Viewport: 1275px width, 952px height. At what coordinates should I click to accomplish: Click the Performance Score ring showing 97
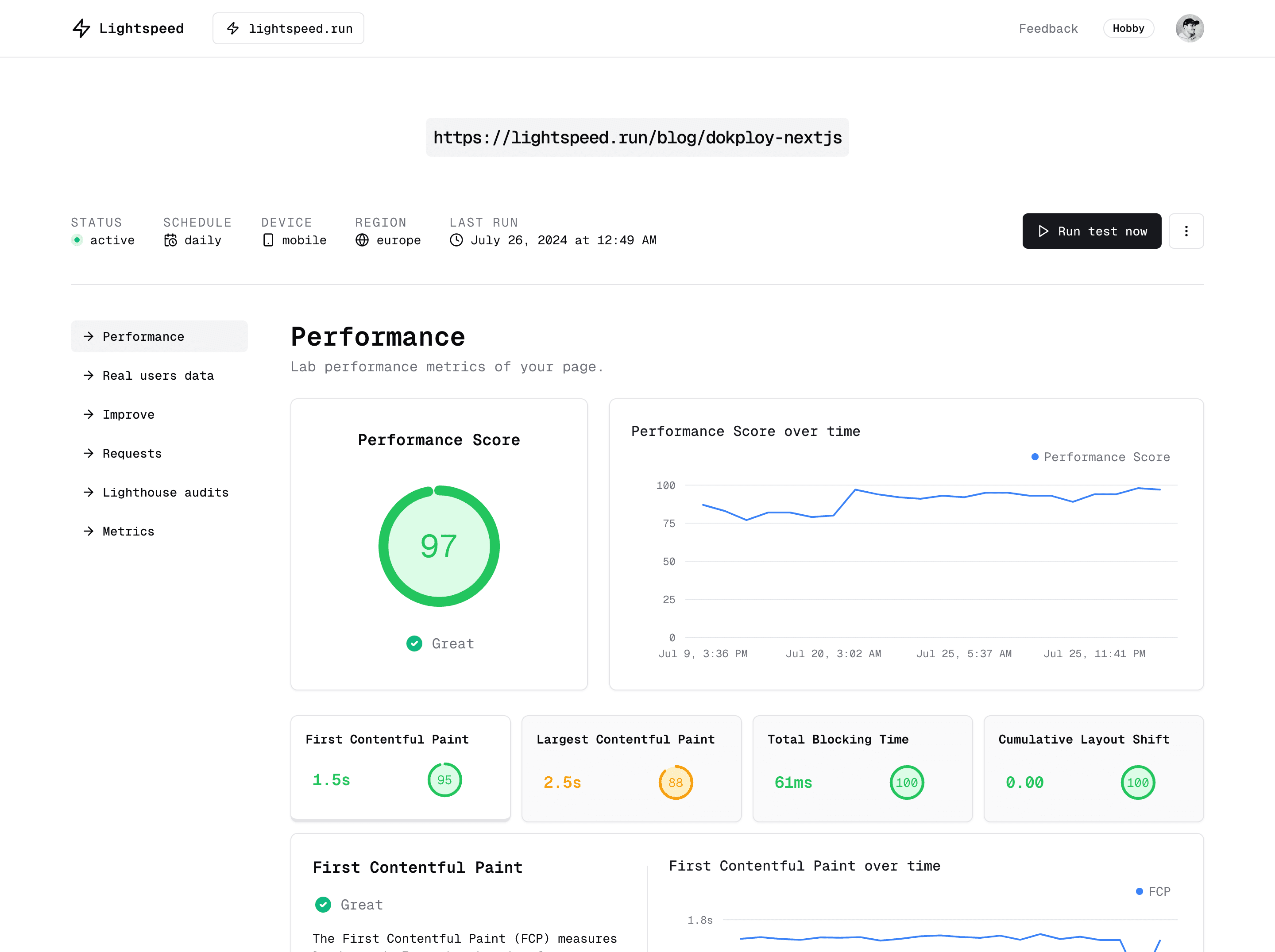[x=439, y=547]
